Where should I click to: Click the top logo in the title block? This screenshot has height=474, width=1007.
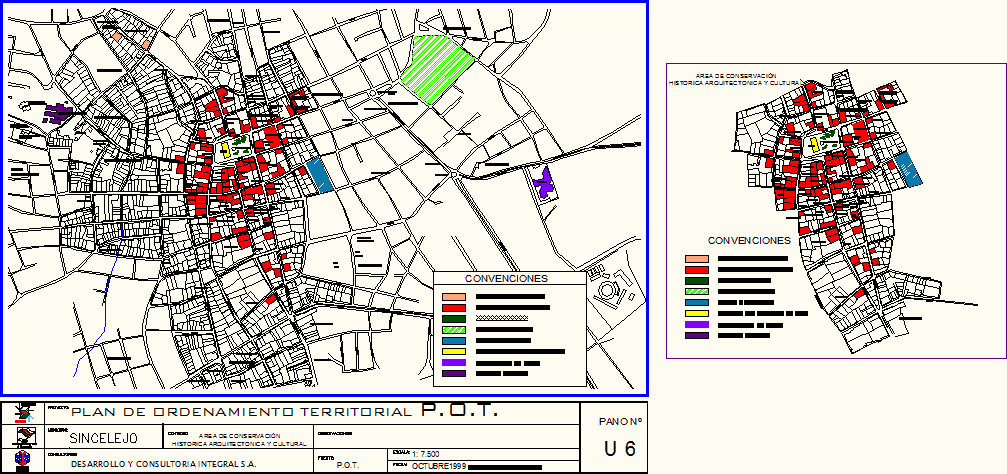(22, 412)
